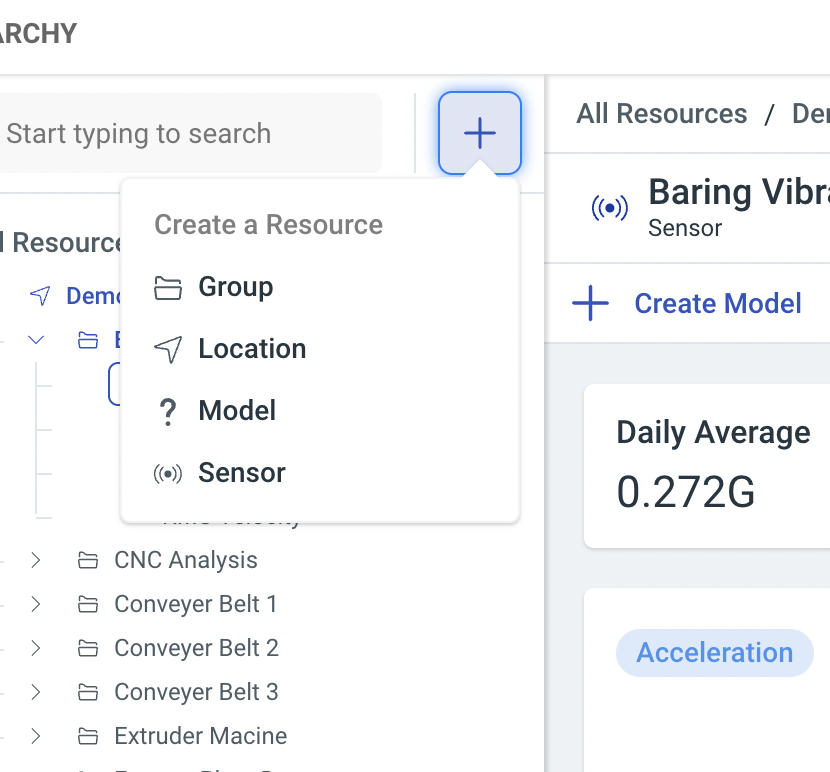830x772 pixels.
Task: Click the plus icon beside Create Model
Action: tap(590, 303)
